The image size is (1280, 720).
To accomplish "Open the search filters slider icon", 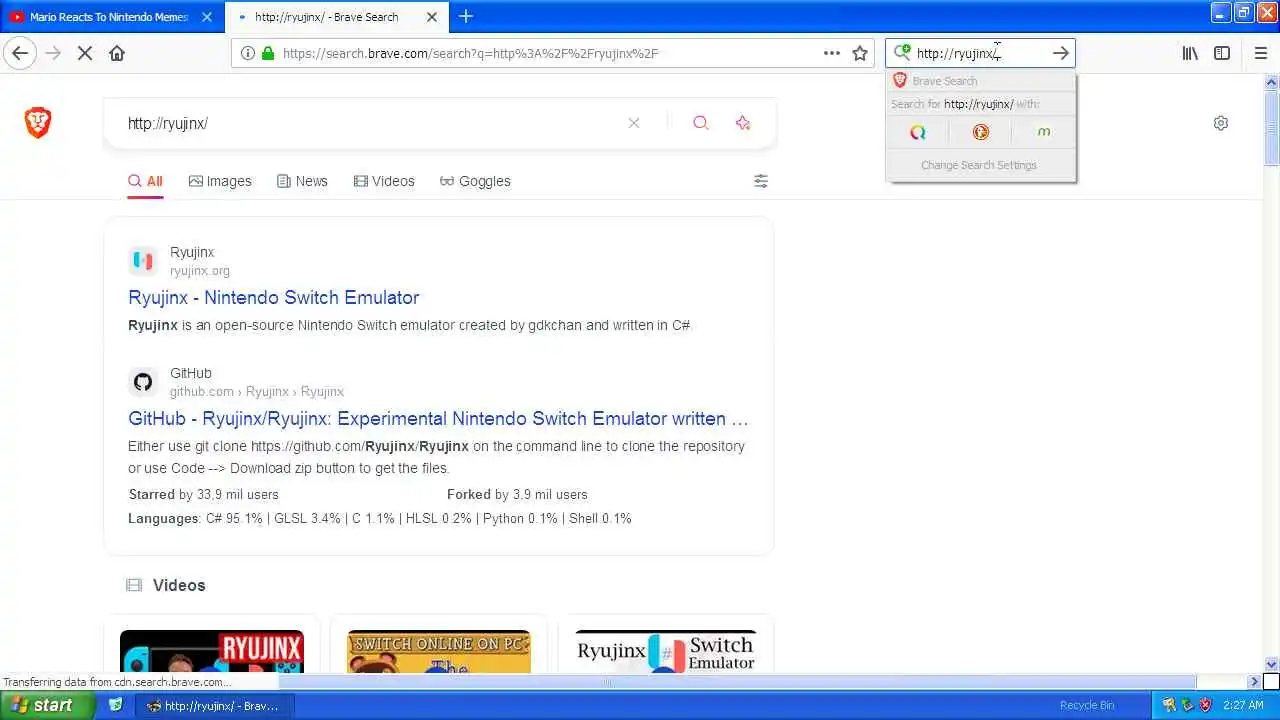I will coord(761,181).
